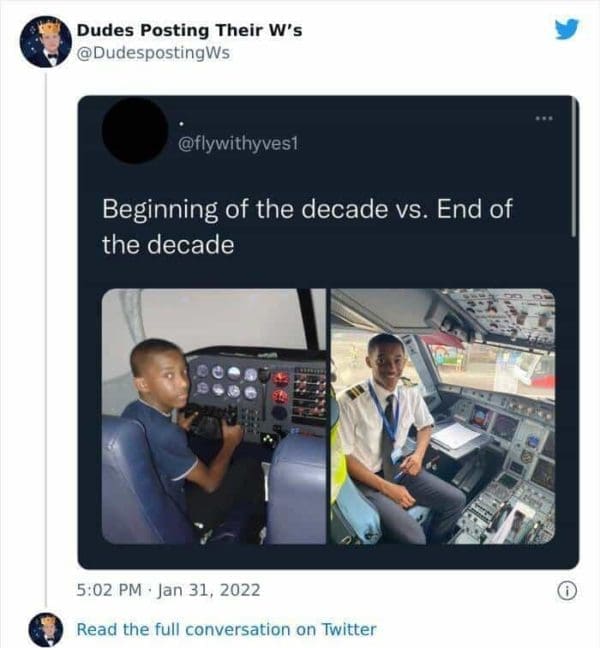
Task: Open the "Dudes Posting Their W's" display name
Action: coord(190,30)
